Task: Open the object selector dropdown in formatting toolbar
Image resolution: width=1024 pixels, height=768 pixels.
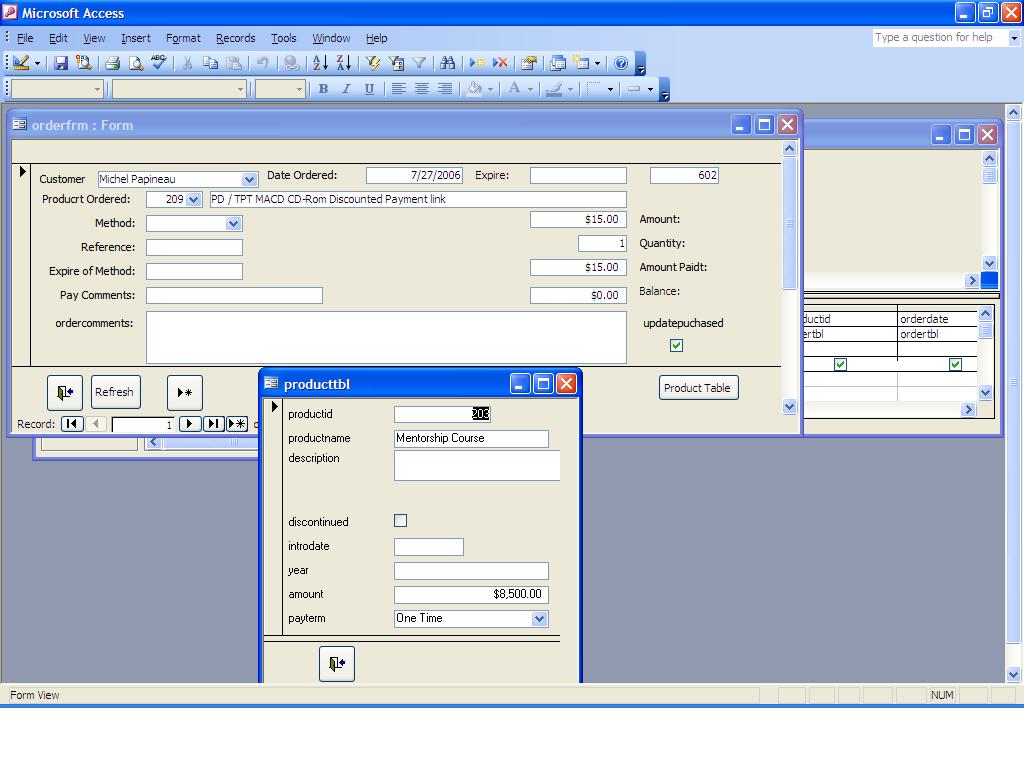Action: click(97, 89)
